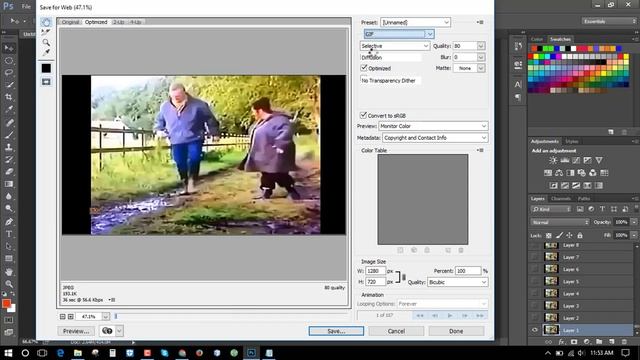Image resolution: width=640 pixels, height=360 pixels.
Task: Select the Slice Select tool in Save for Web
Action: pyautogui.click(x=46, y=32)
